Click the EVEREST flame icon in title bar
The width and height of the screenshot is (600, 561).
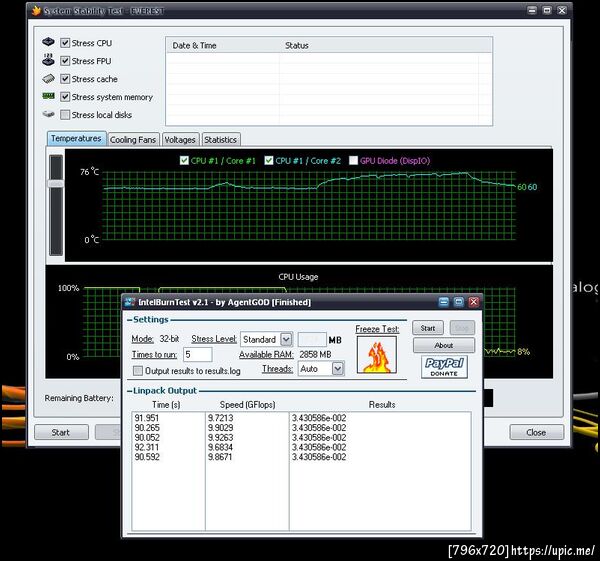coord(36,10)
